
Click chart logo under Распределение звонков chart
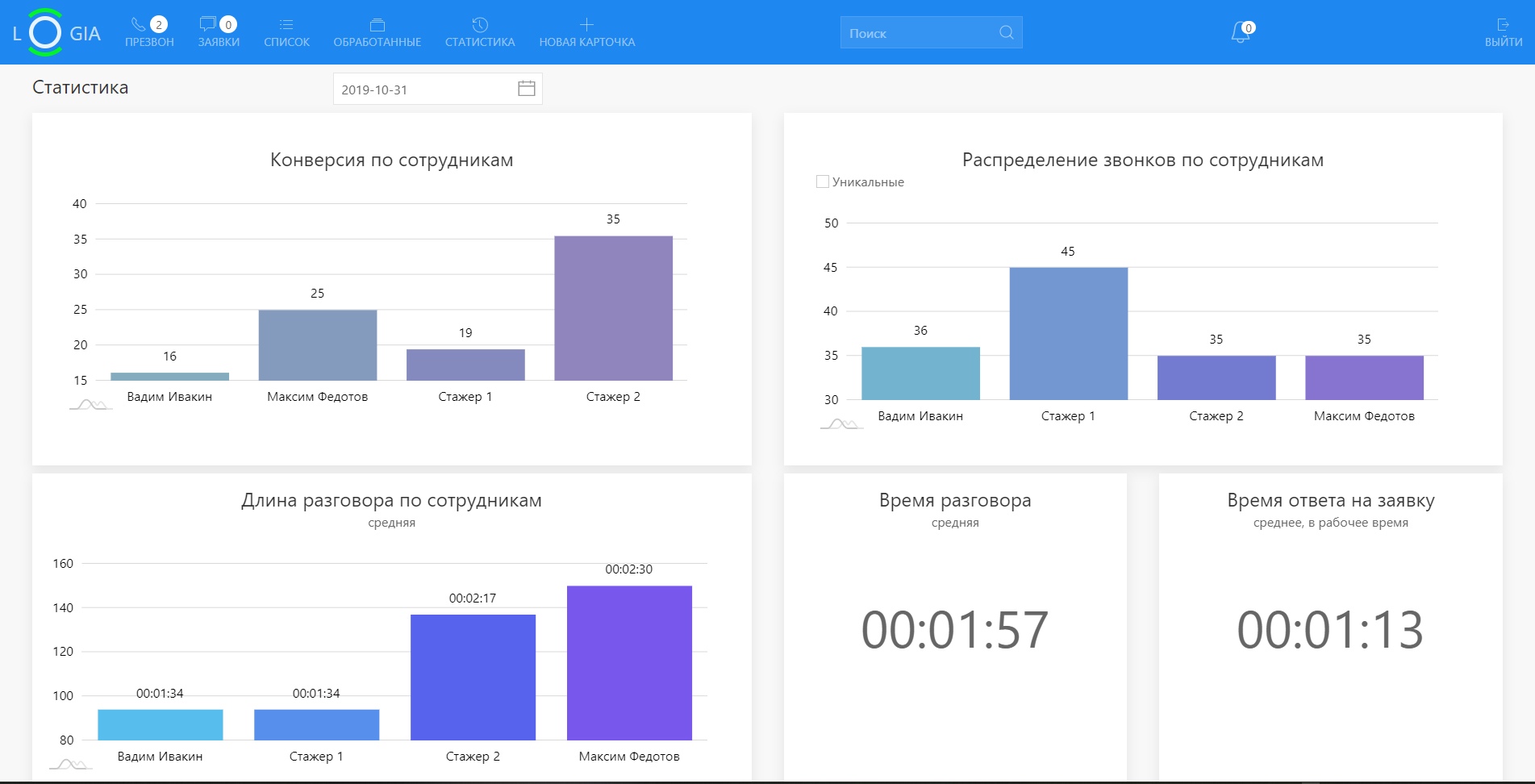[840, 424]
